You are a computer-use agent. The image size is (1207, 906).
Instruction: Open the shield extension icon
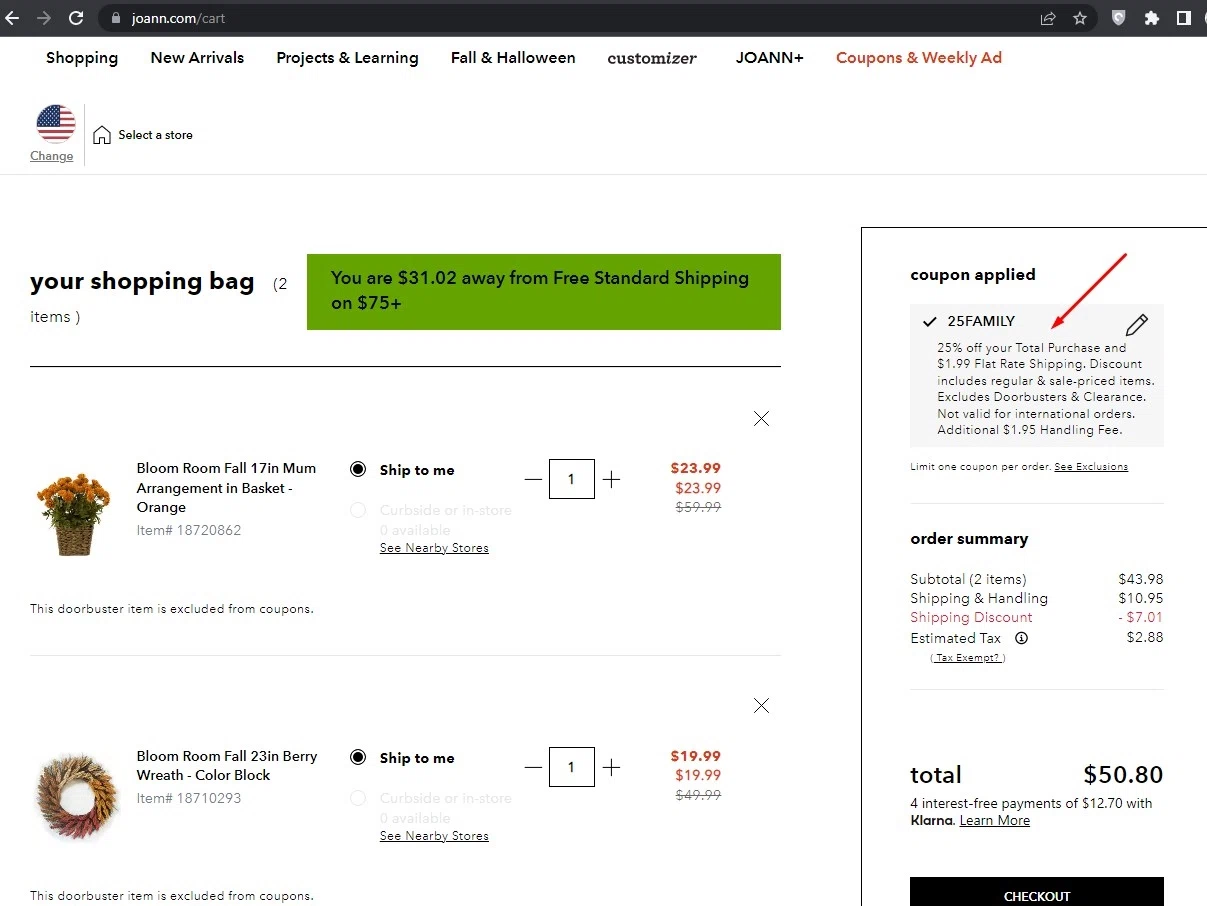click(1120, 18)
